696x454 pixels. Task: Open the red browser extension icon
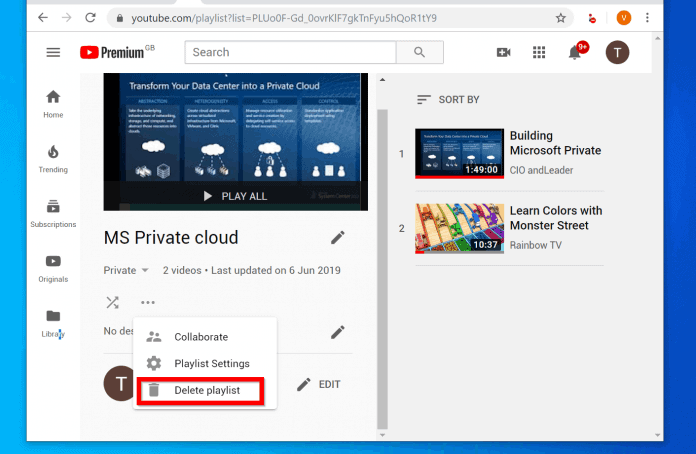(x=592, y=18)
